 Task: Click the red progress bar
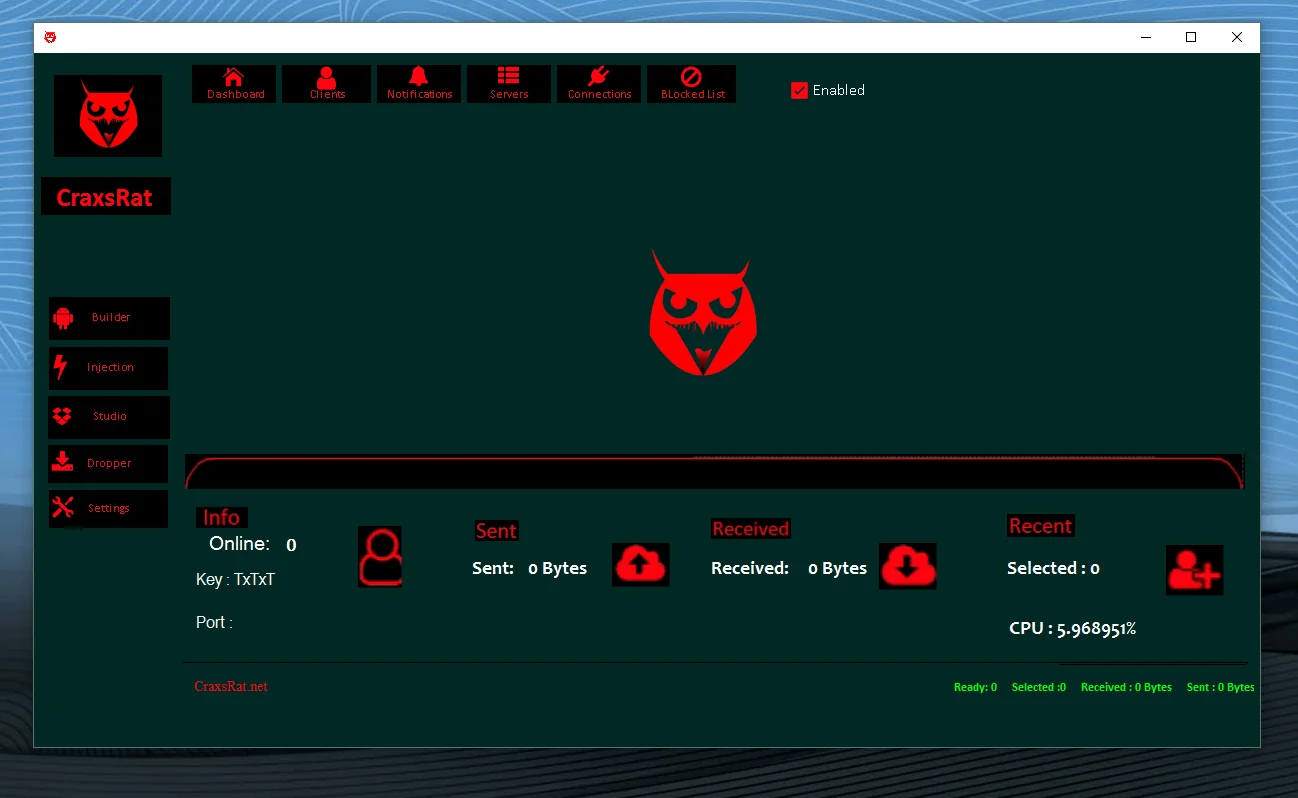(712, 470)
